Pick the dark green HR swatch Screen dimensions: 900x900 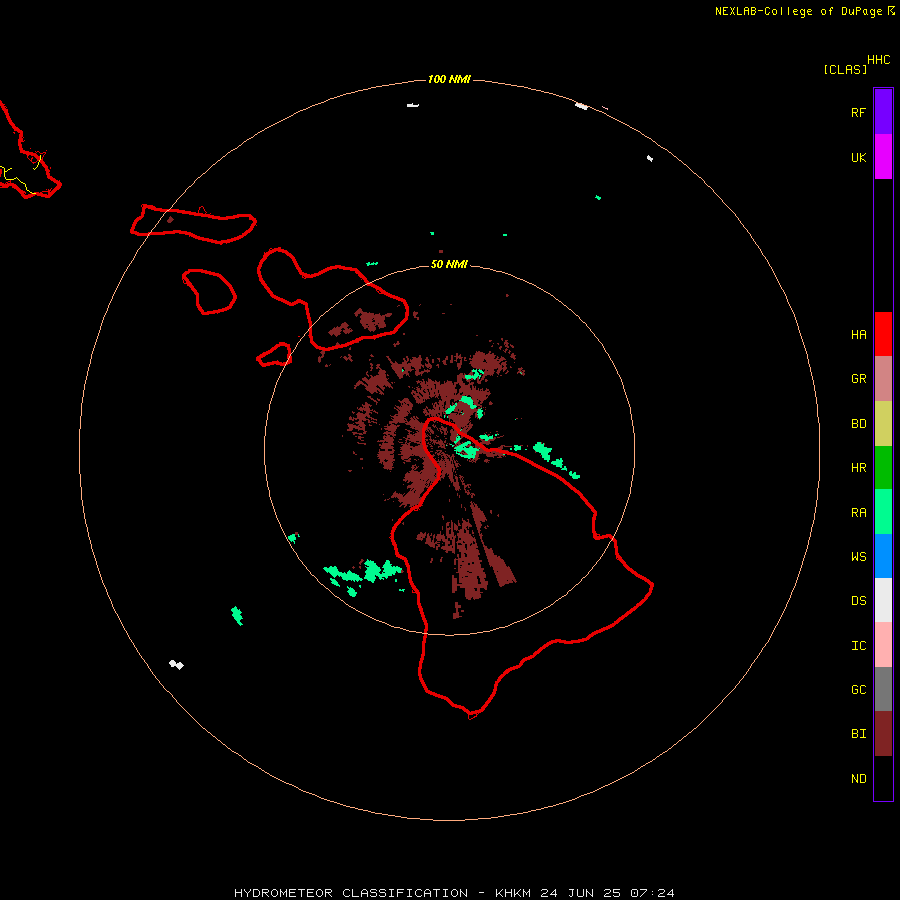[883, 468]
